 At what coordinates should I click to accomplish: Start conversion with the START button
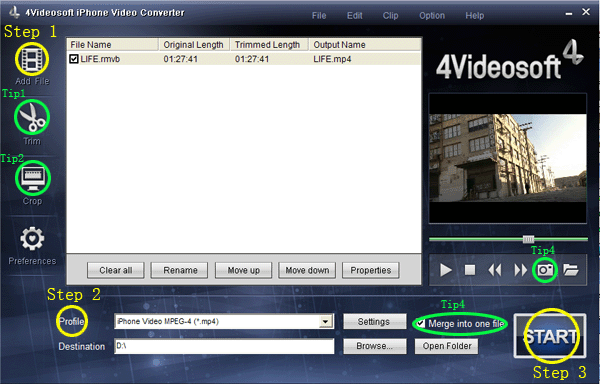(550, 336)
